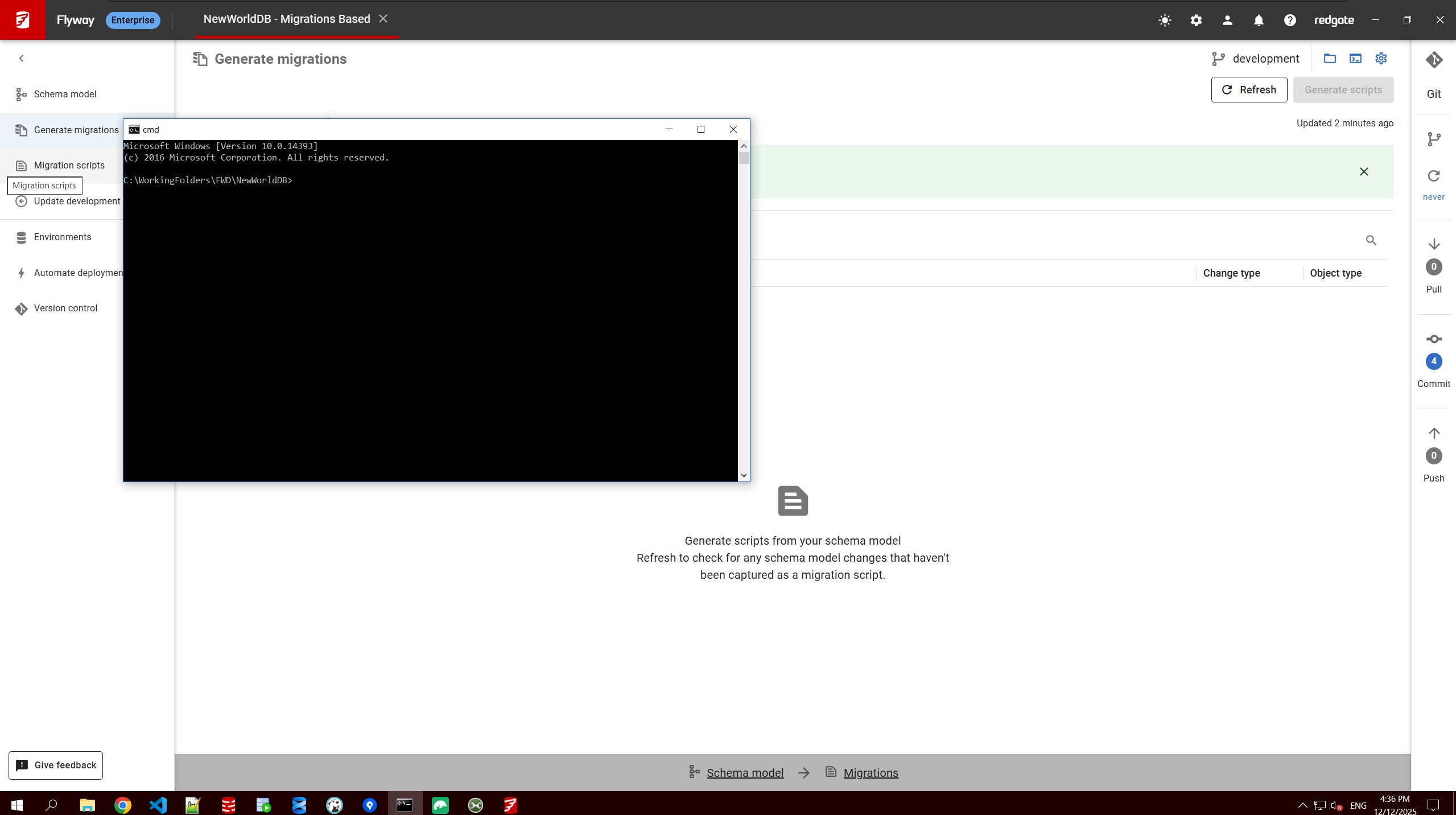This screenshot has height=815, width=1456.
Task: Click the Commit icon in Git panel
Action: click(x=1434, y=340)
